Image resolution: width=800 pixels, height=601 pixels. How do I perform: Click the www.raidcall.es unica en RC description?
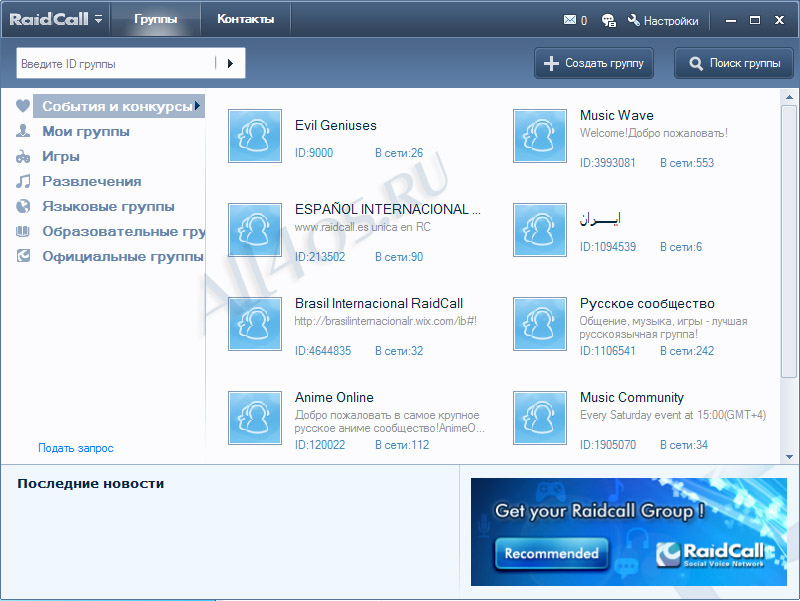click(363, 227)
